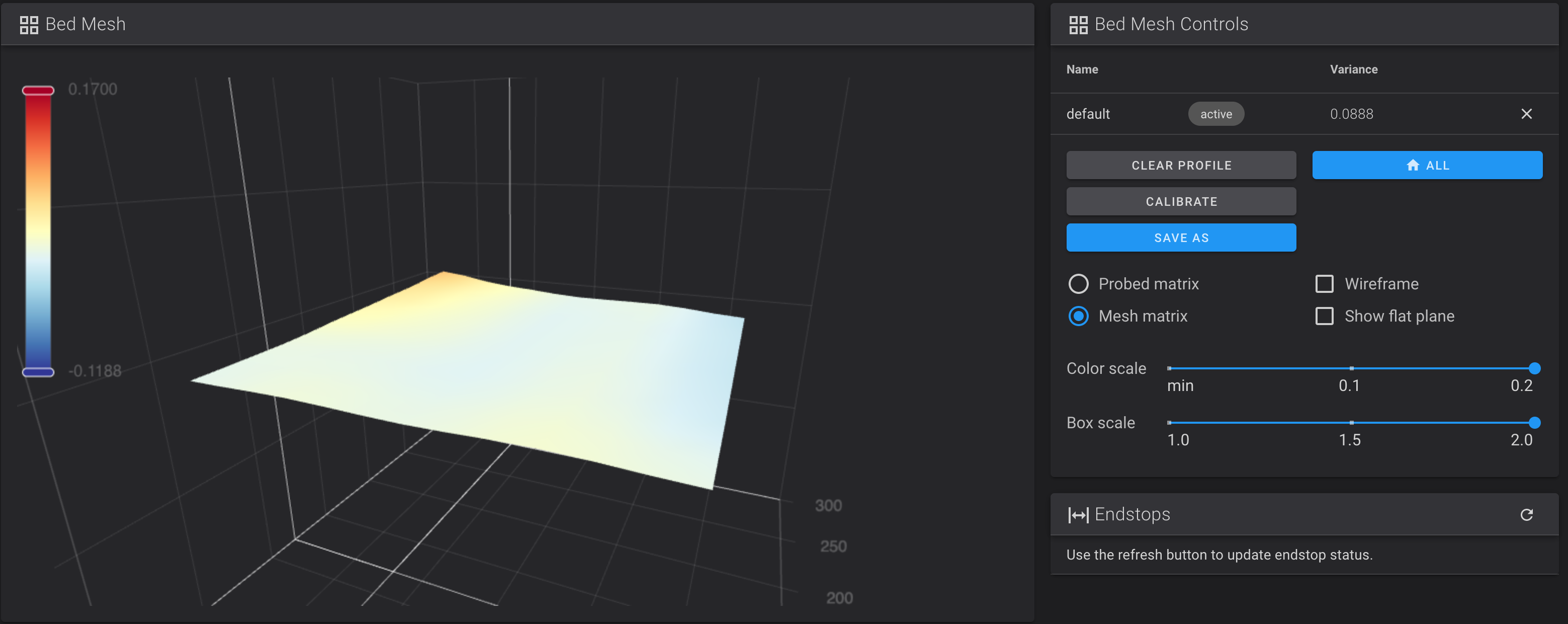Click the Bed Mesh panel grid icon
Image resolution: width=1568 pixels, height=624 pixels.
(29, 24)
